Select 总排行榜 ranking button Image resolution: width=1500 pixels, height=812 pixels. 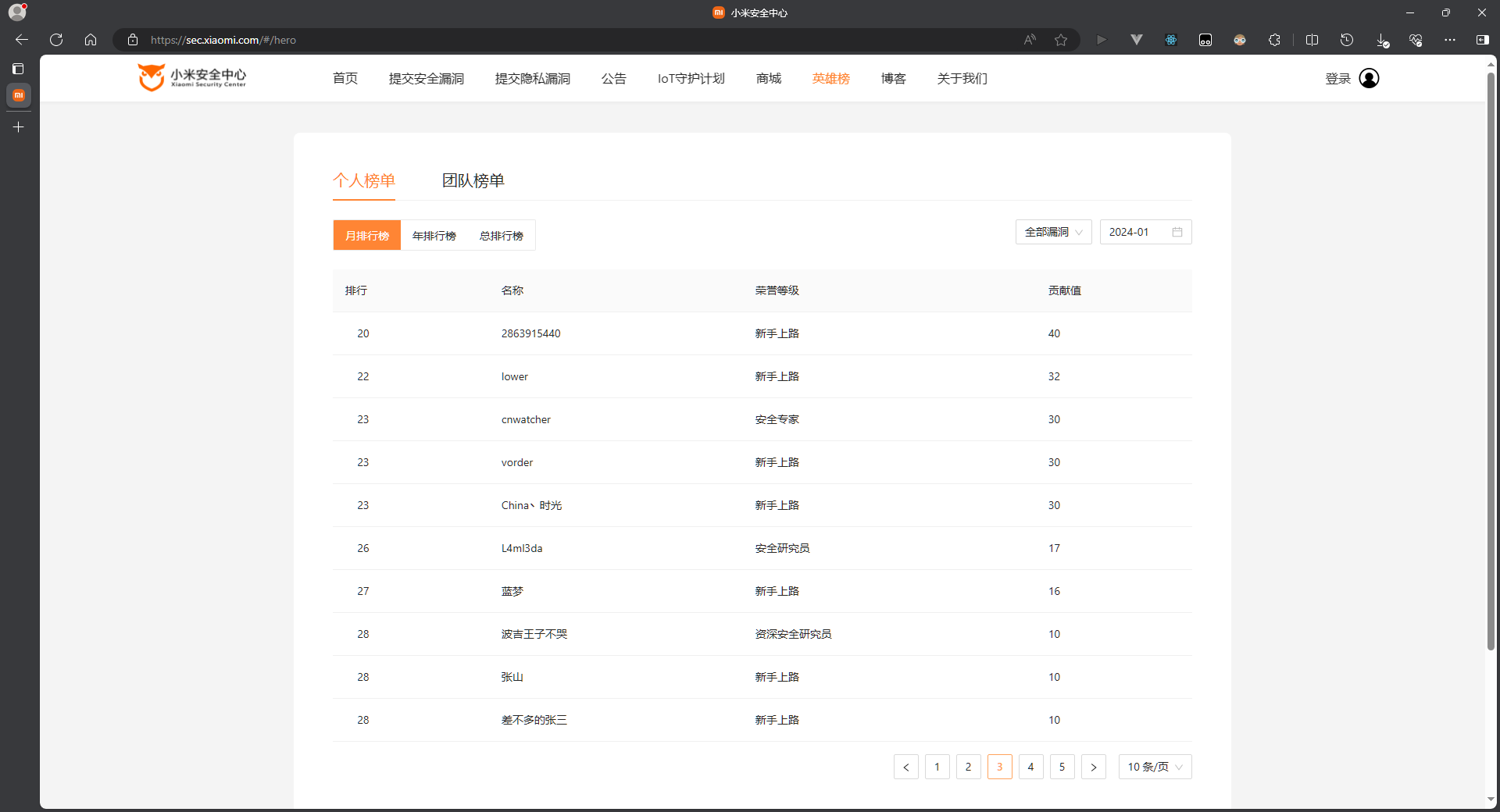click(x=502, y=235)
